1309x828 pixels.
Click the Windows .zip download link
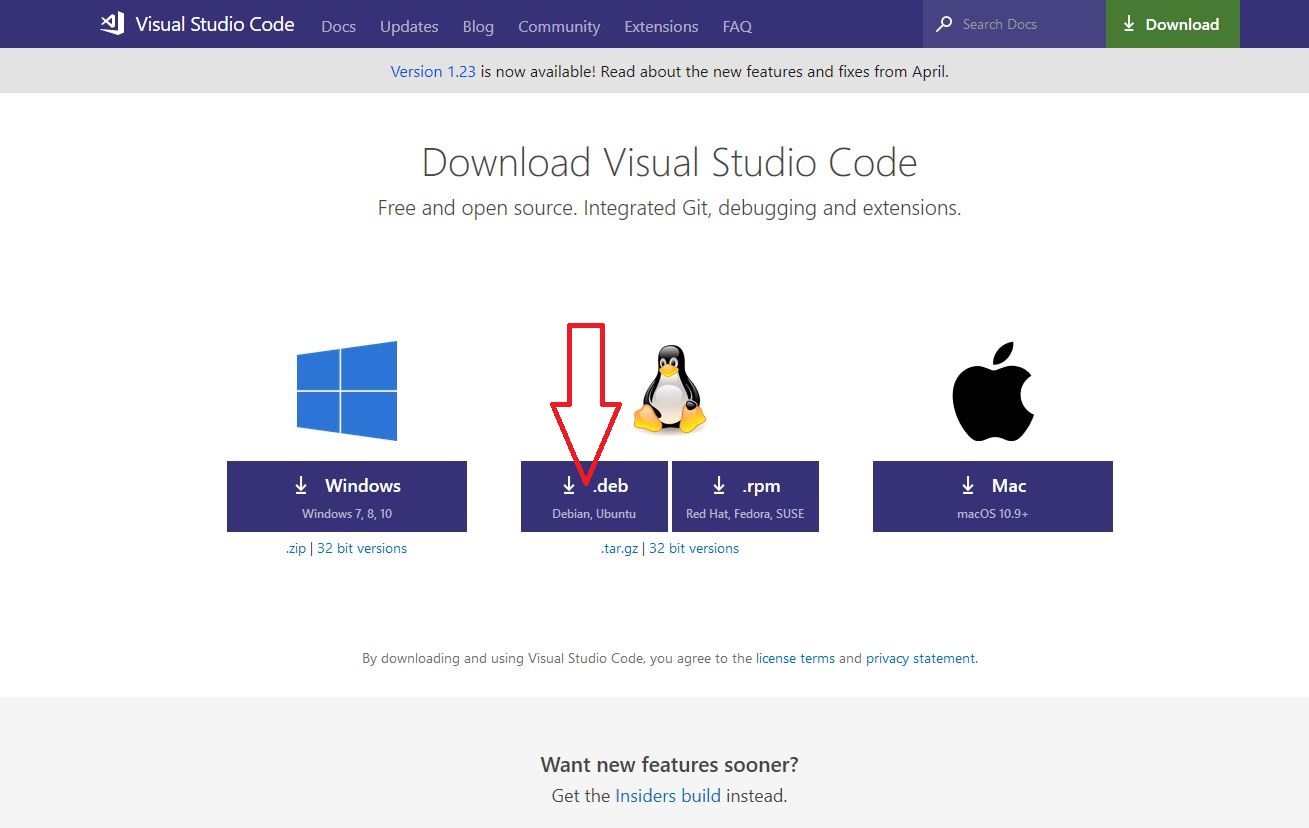296,548
